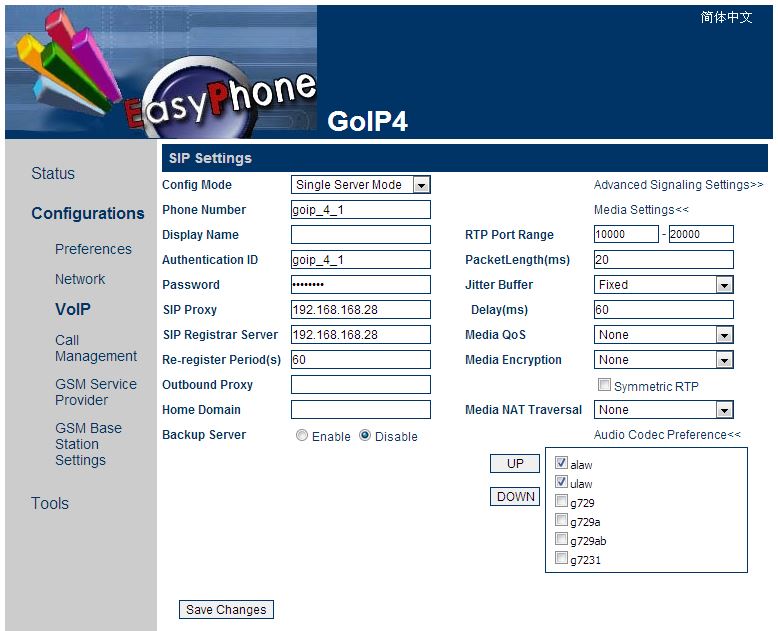Switch language to 简体中文
The width and height of the screenshot is (778, 631).
point(726,17)
